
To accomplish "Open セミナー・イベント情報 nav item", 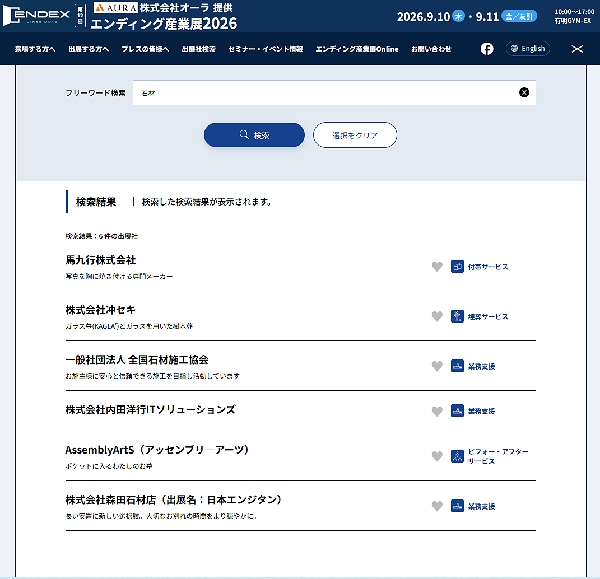I will [266, 49].
